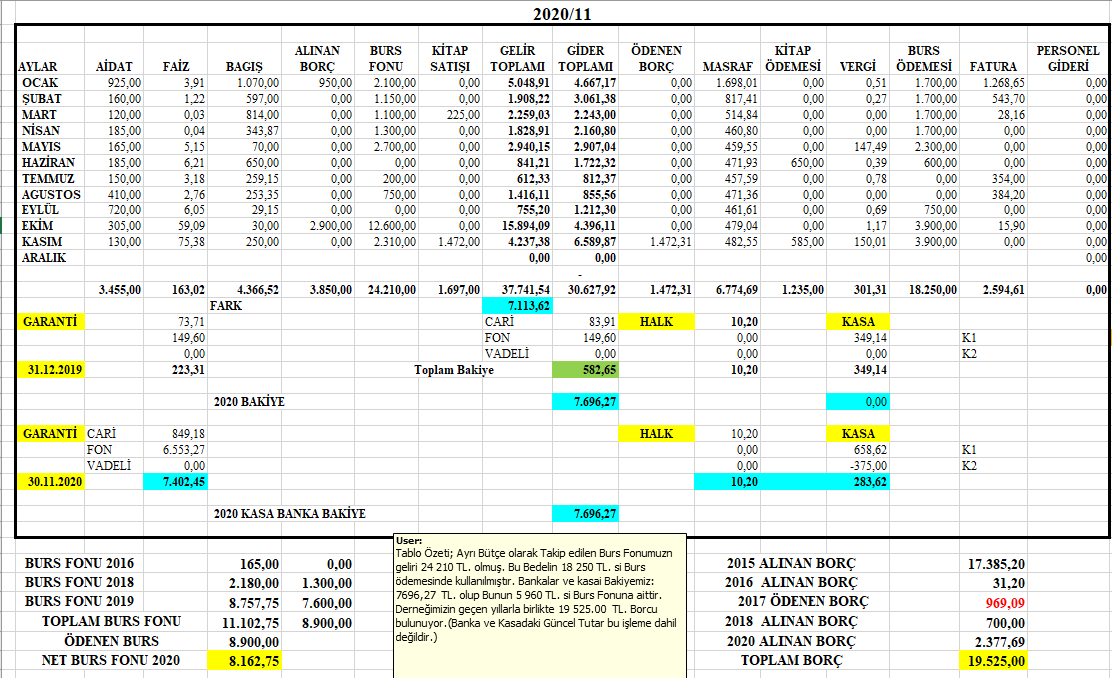Click the EKİM gelir toplamı 15.894,09
1112x678 pixels.
[x=526, y=226]
